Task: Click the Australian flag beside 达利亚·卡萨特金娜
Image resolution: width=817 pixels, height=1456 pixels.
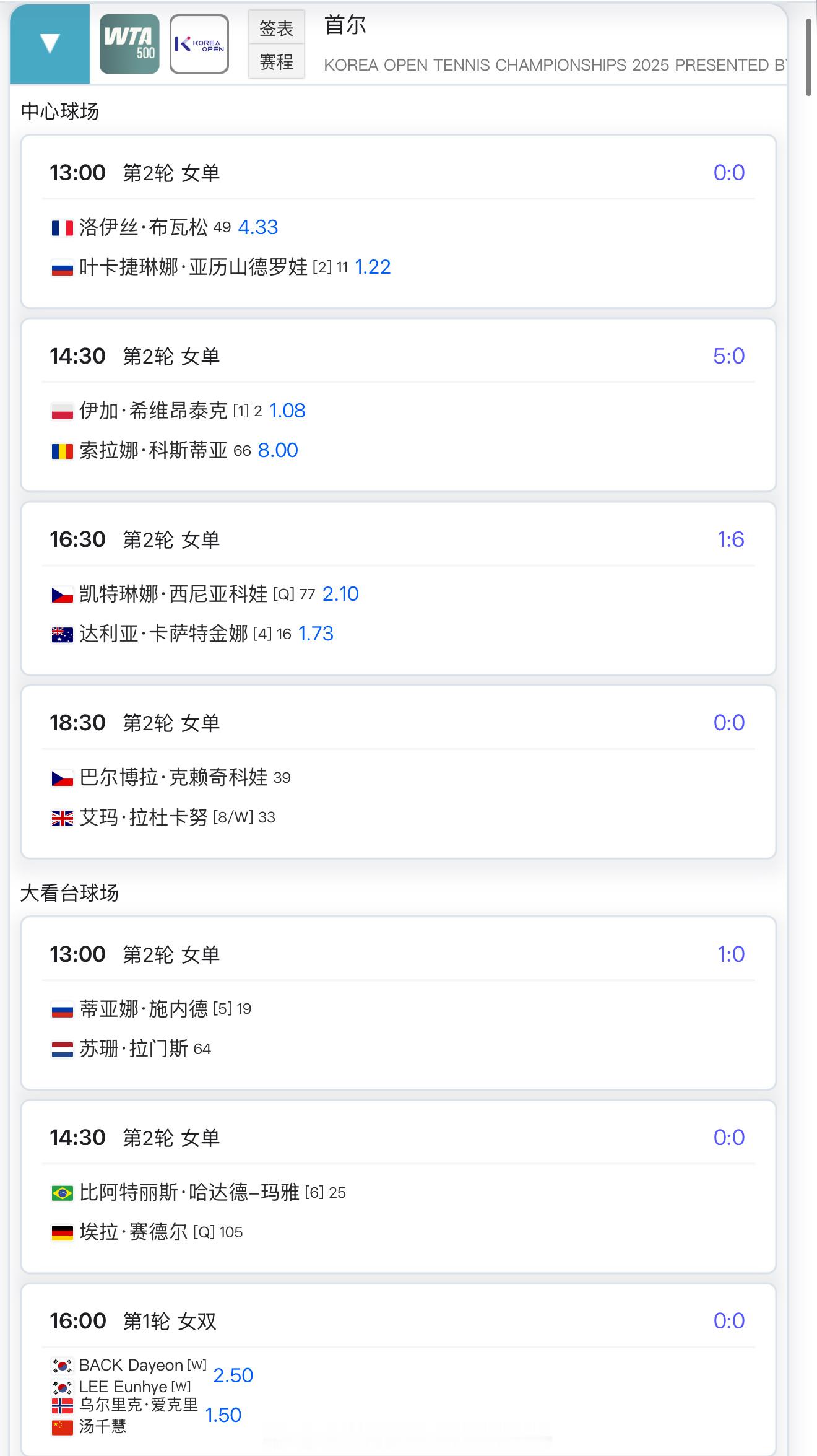Action: 62,634
